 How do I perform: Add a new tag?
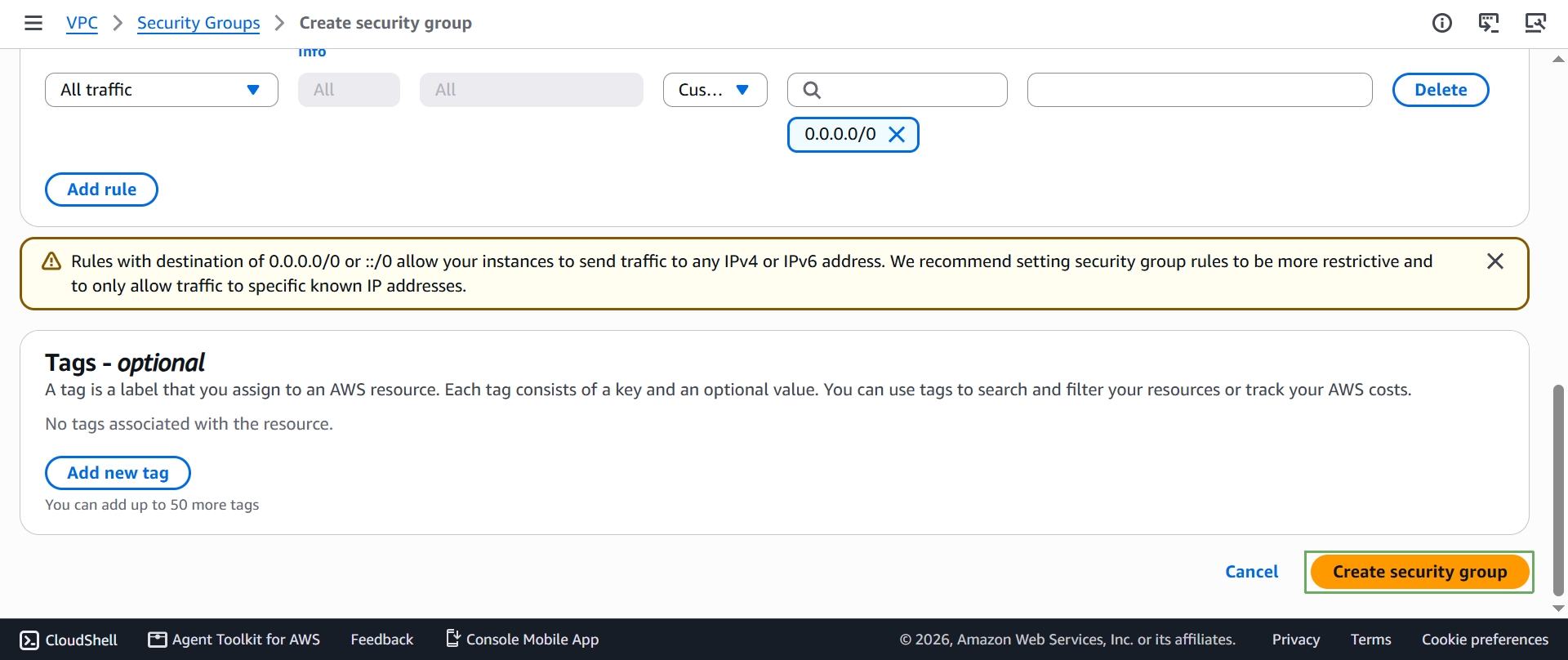click(x=118, y=473)
